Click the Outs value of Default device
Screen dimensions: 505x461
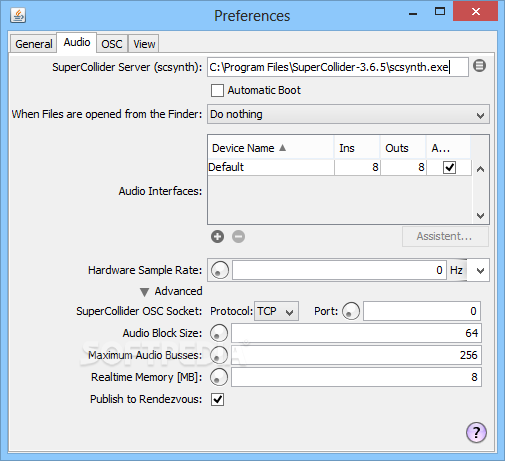point(403,167)
